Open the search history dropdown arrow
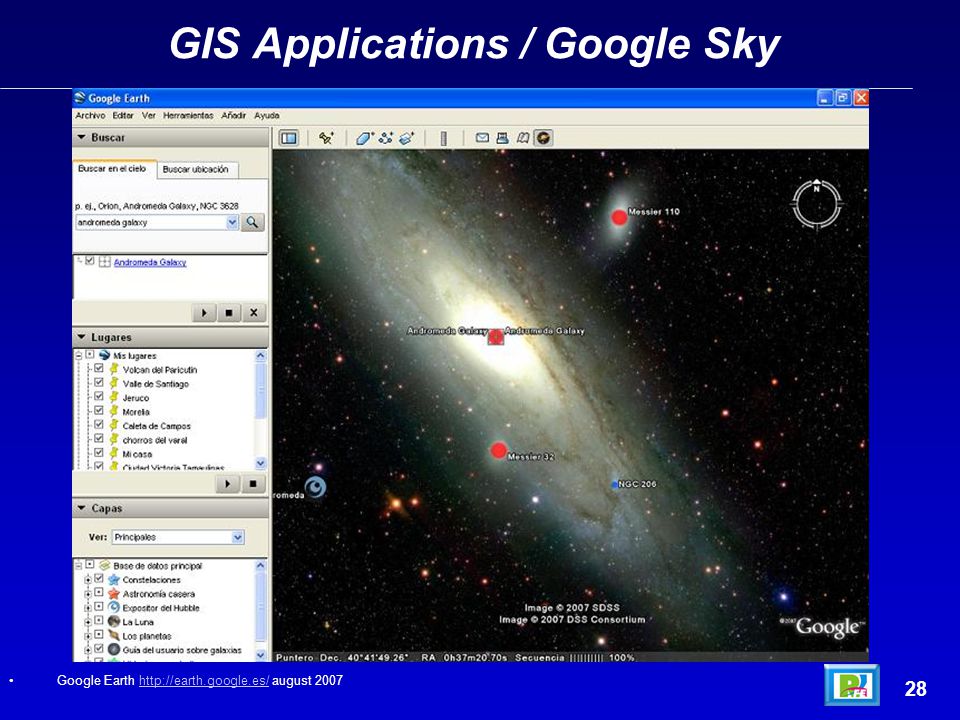Image resolution: width=960 pixels, height=720 pixels. pyautogui.click(x=232, y=222)
